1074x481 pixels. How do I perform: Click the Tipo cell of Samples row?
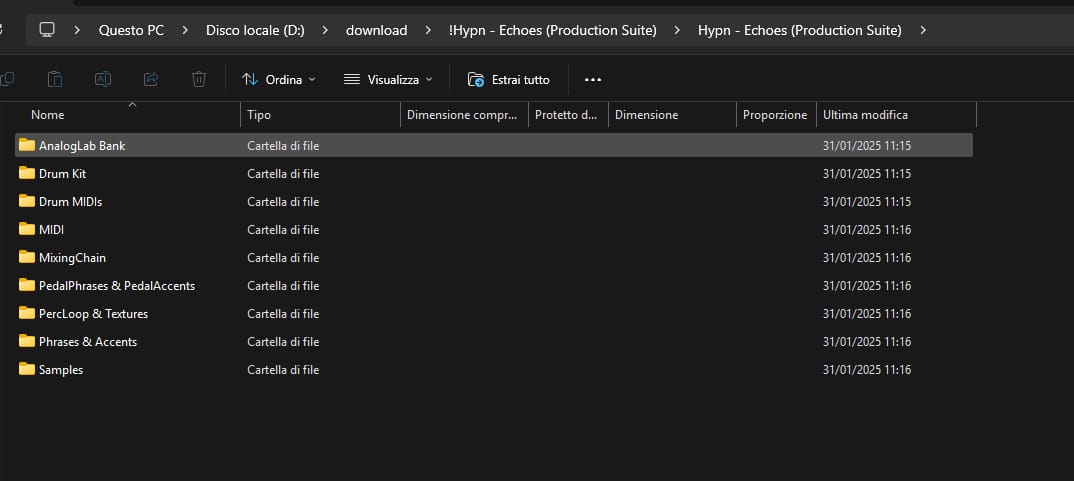[x=283, y=369]
